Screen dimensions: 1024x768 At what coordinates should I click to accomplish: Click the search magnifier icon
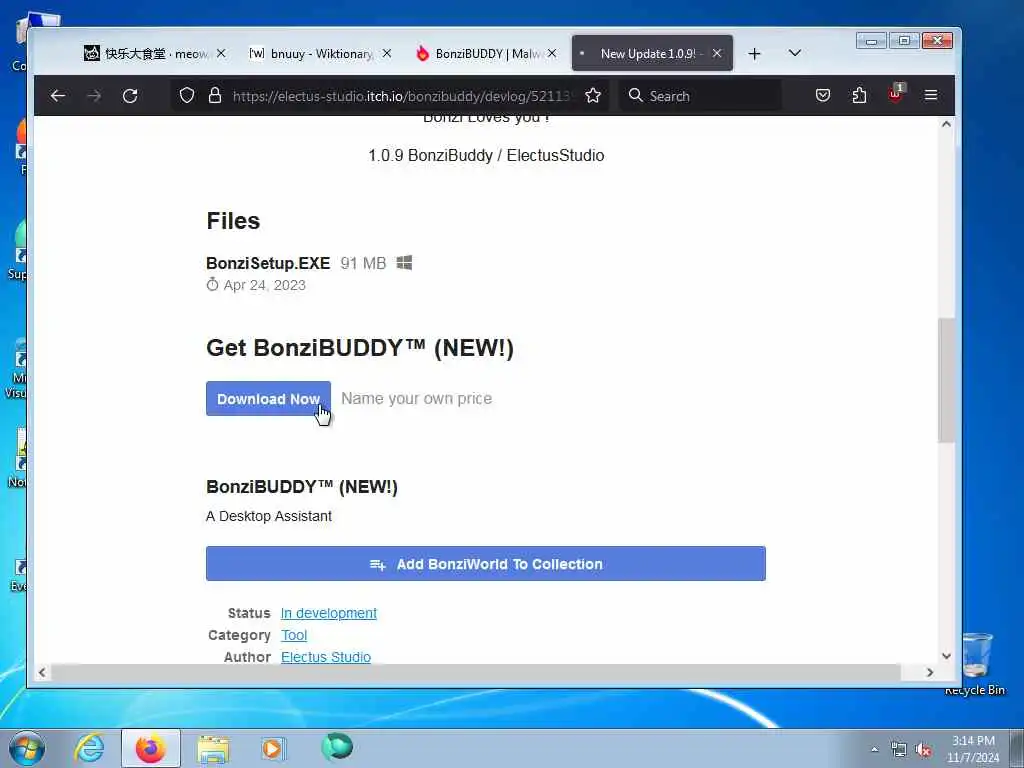635,95
